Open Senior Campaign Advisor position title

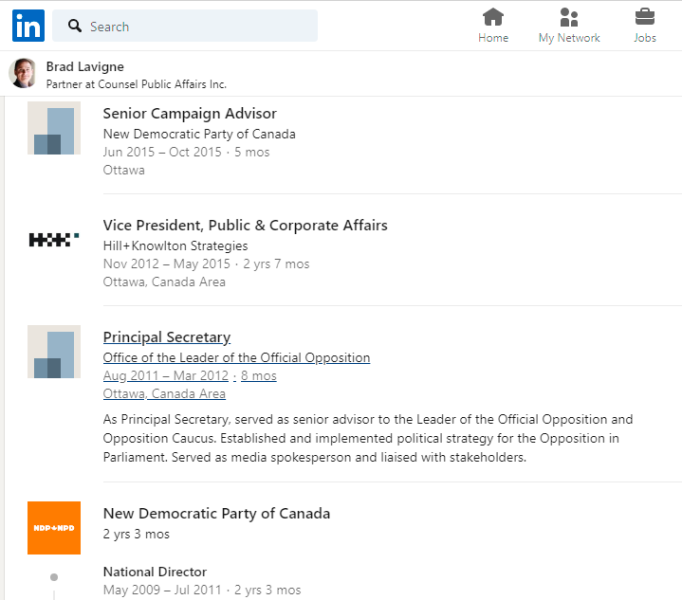point(190,114)
